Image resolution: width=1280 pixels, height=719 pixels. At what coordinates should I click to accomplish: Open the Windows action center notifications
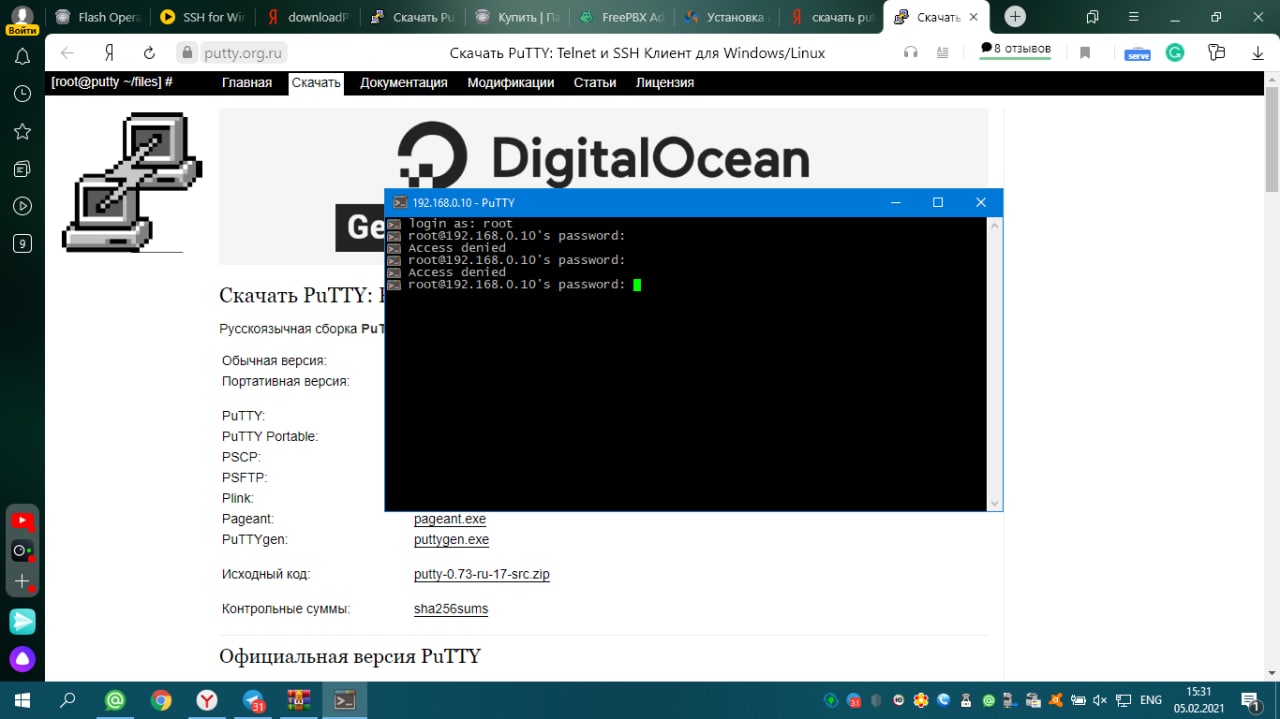point(1250,701)
